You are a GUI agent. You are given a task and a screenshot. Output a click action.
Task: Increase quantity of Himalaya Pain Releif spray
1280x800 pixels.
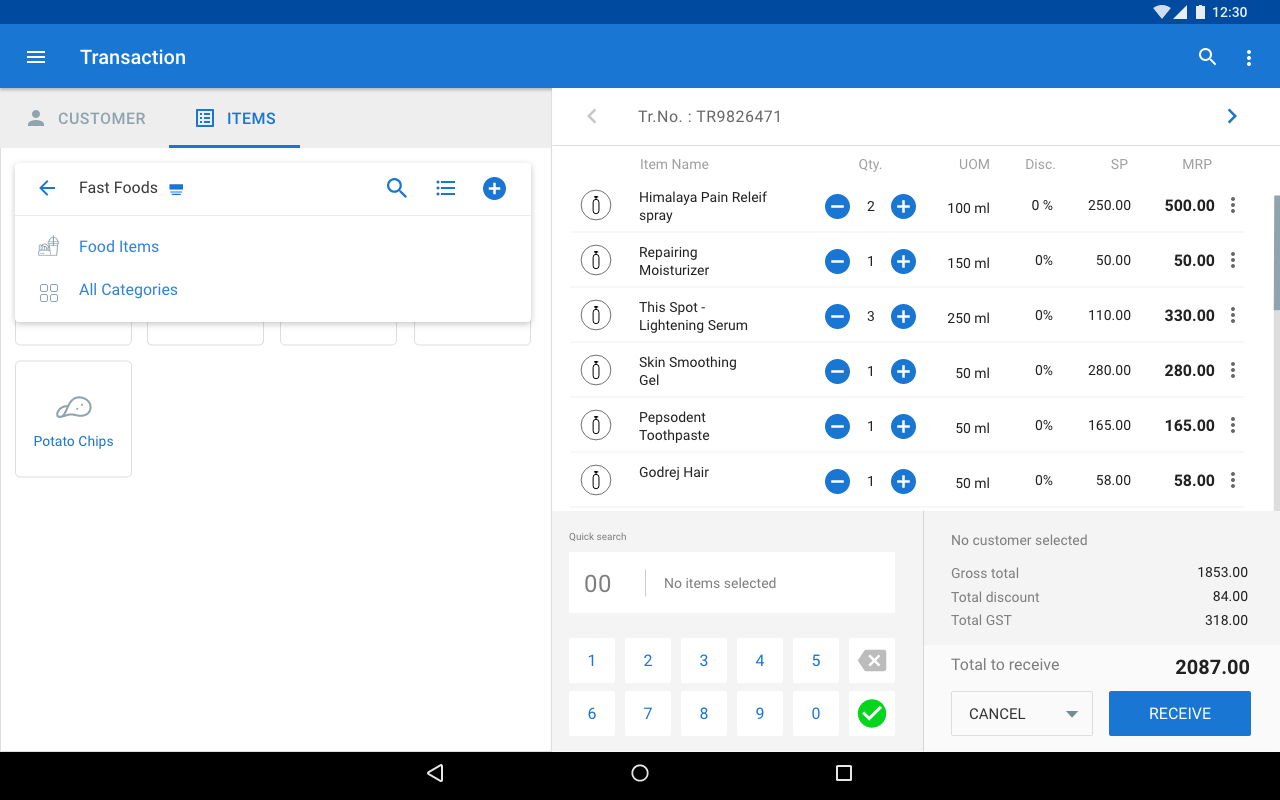point(903,207)
